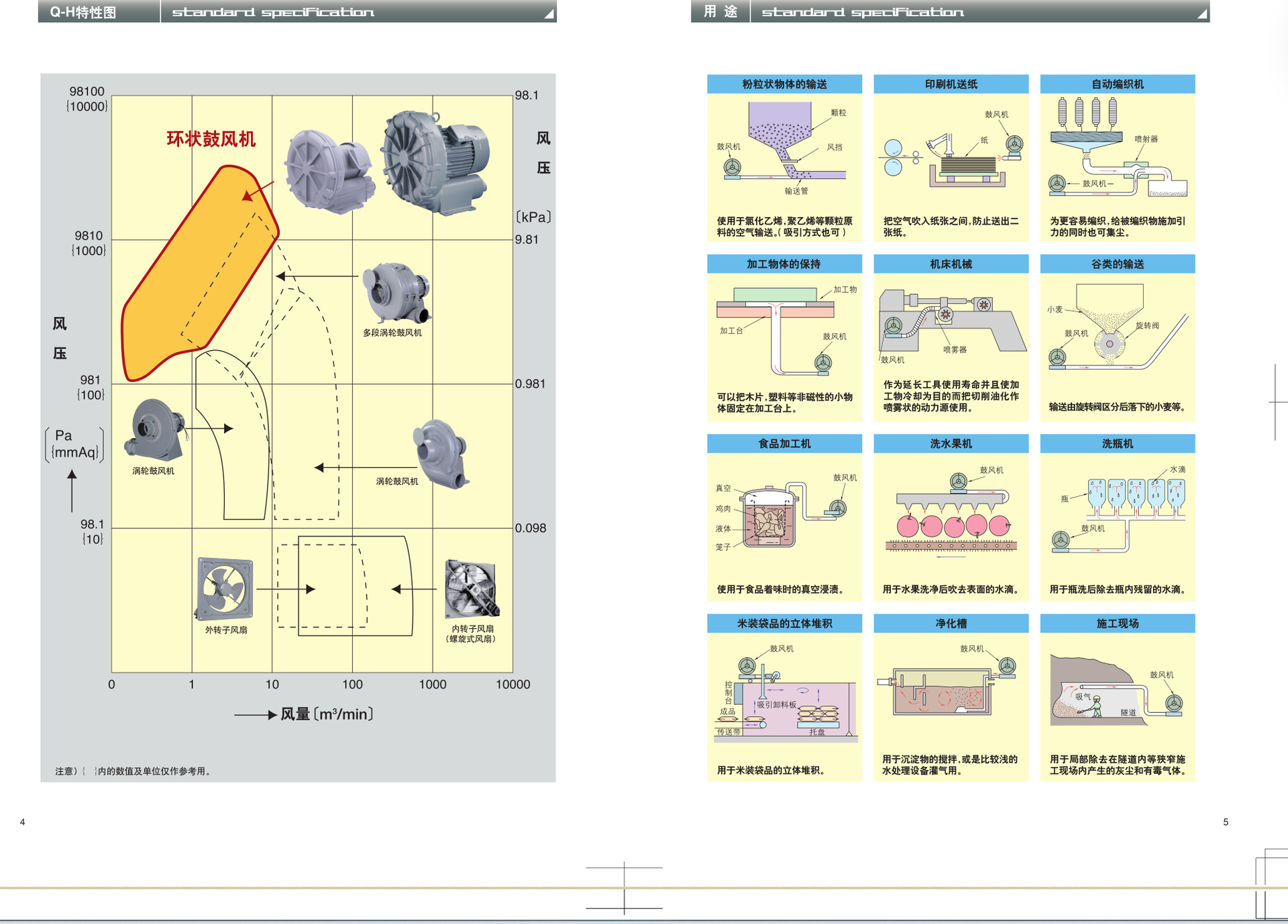The width and height of the screenshot is (1288, 924).
Task: Select the left turbo blower image
Action: [x=154, y=429]
